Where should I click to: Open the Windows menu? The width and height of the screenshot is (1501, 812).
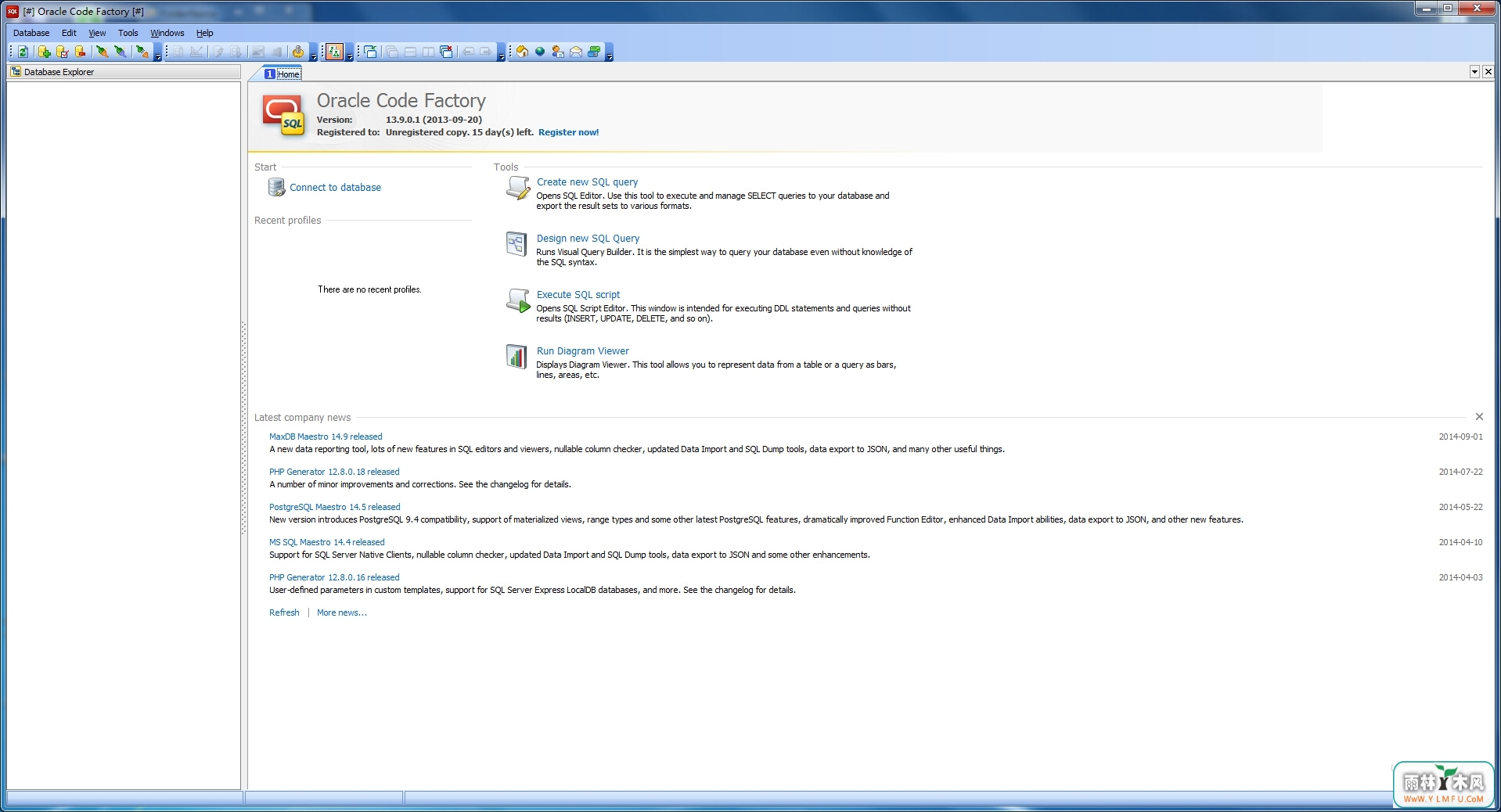167,33
